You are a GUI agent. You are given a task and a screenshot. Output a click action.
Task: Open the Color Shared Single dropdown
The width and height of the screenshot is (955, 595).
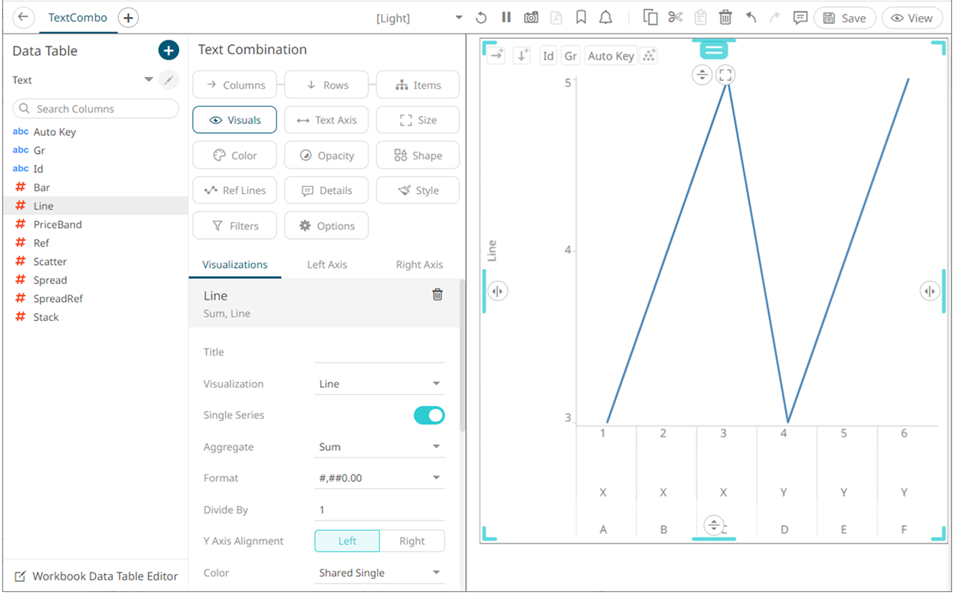[x=379, y=572]
